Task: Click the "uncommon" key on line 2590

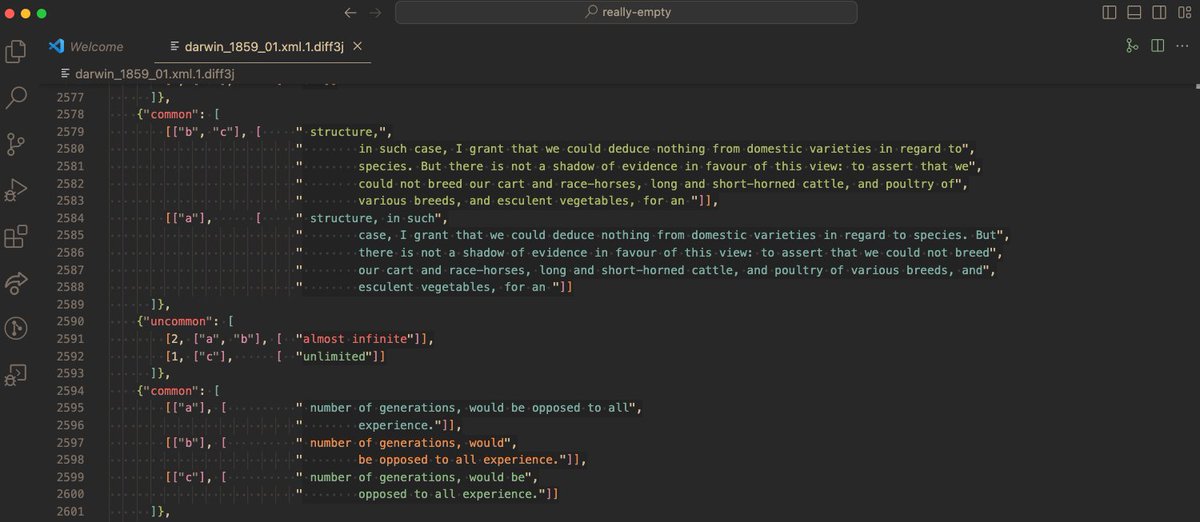Action: coord(179,322)
